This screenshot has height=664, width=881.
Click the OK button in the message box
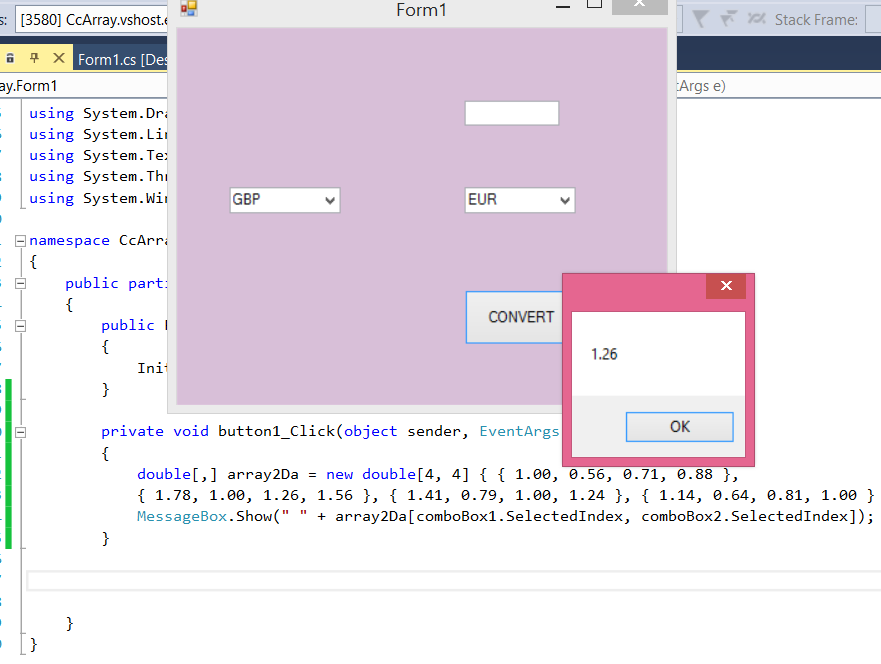[679, 427]
